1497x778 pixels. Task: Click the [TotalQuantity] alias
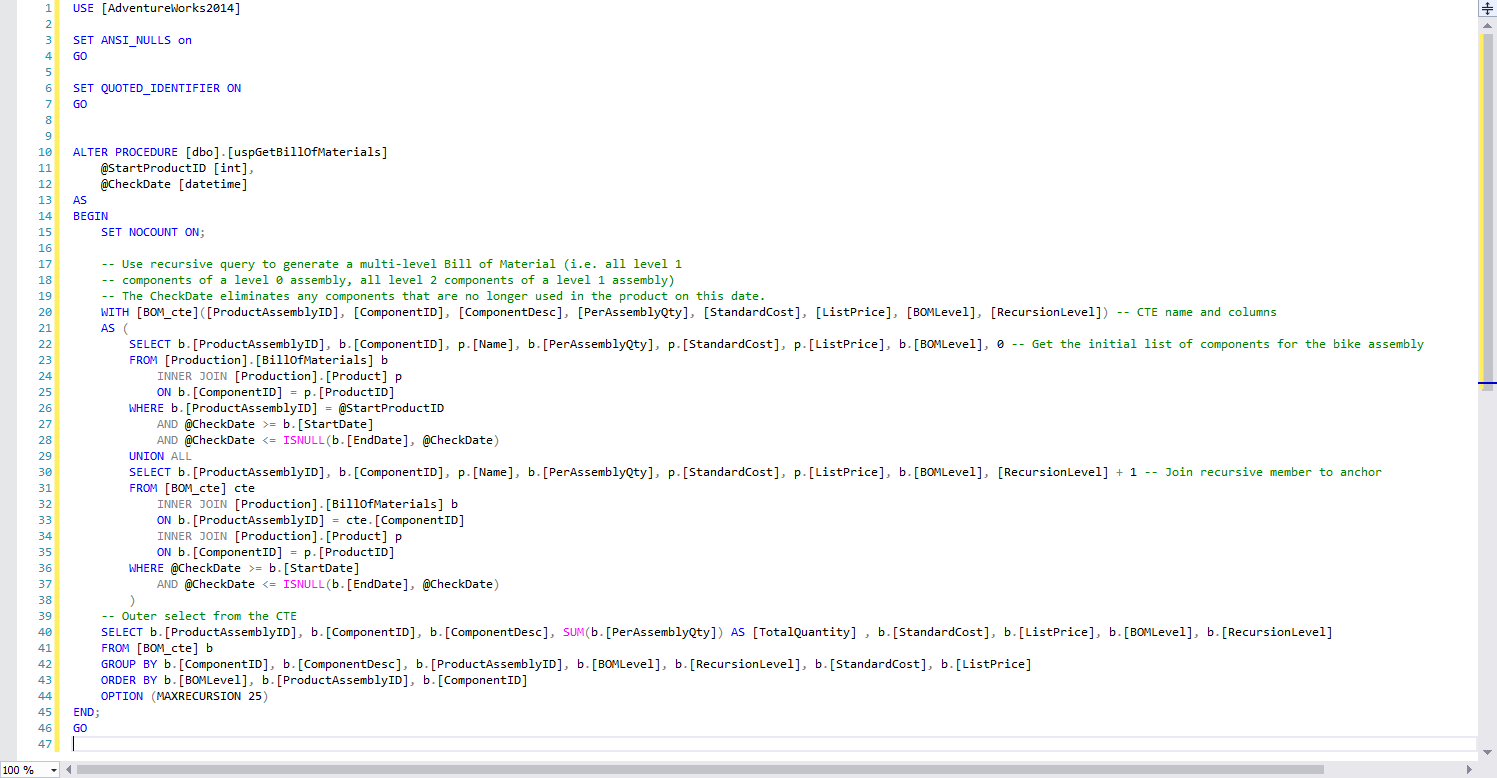(804, 632)
